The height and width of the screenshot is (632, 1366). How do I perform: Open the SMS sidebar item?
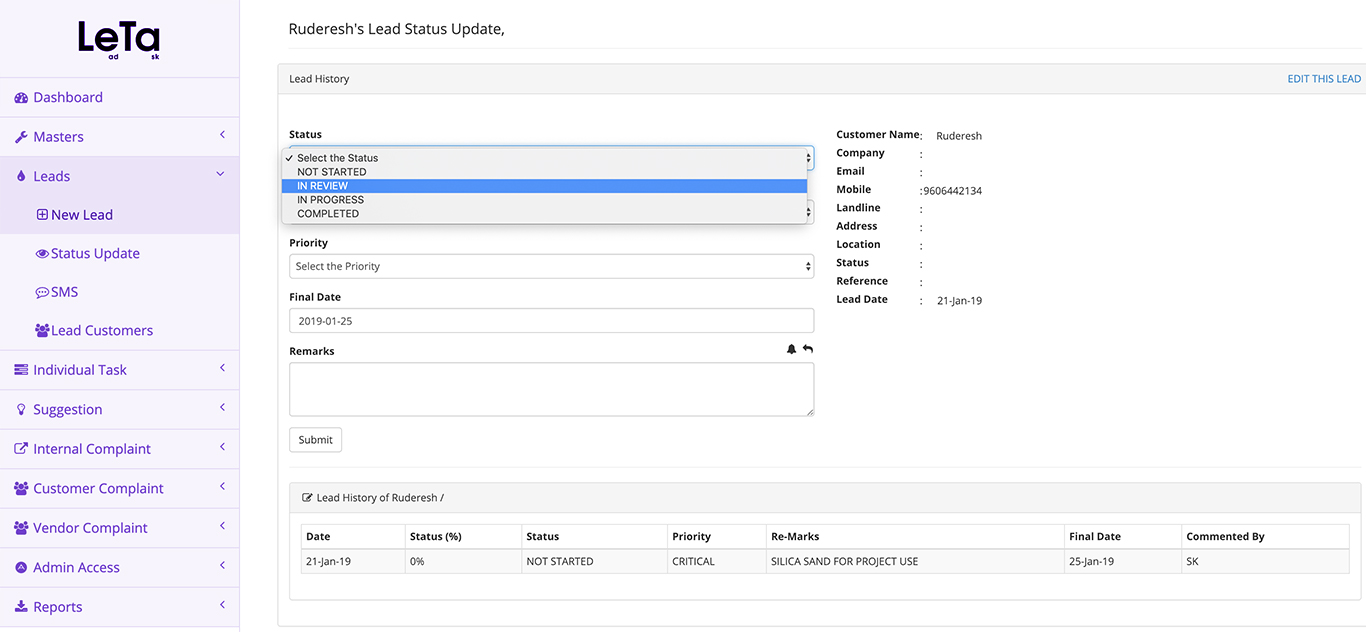[64, 292]
